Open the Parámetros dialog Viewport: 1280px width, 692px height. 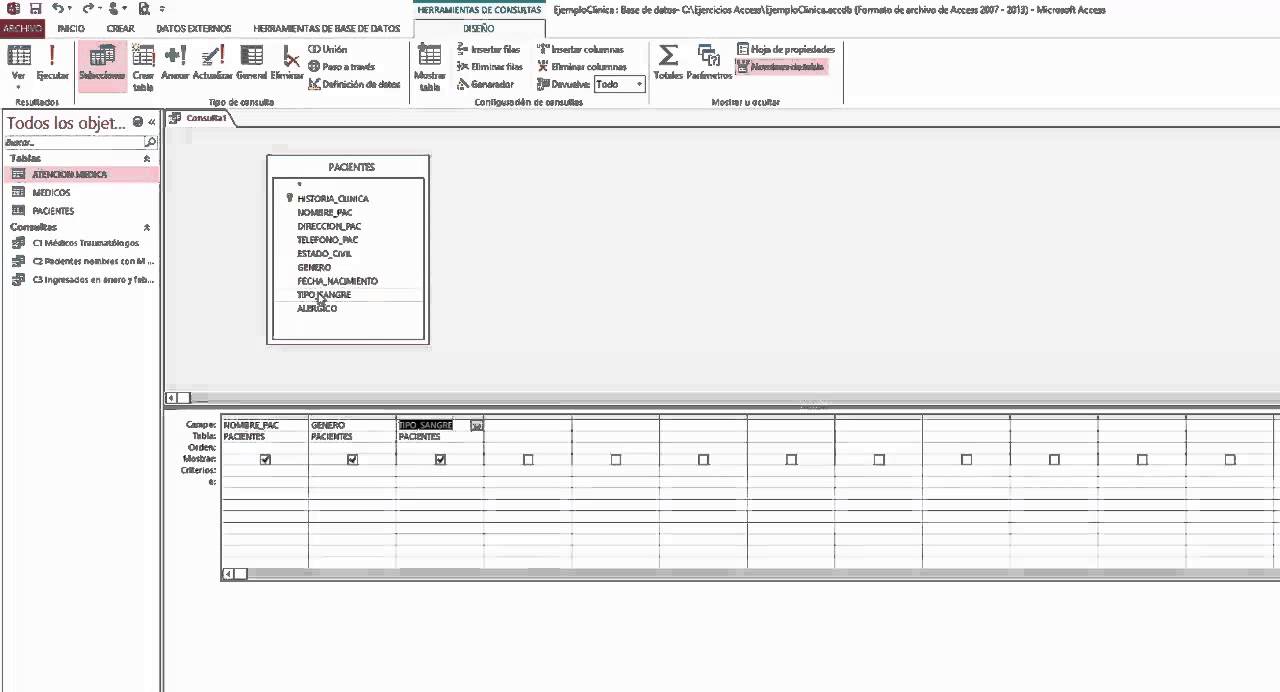(709, 62)
